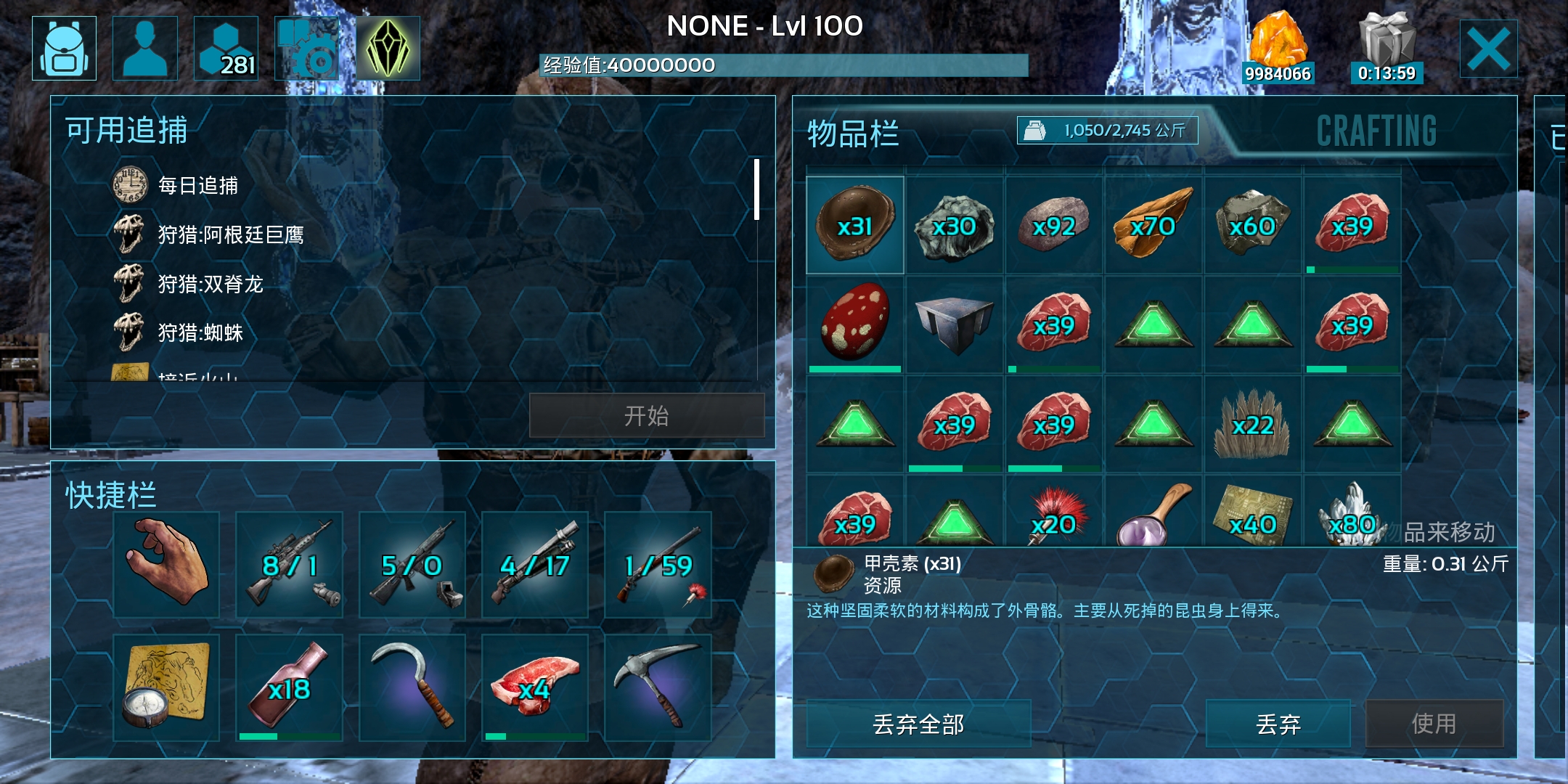
Task: Open the engrams icon showing 281
Action: pos(226,48)
